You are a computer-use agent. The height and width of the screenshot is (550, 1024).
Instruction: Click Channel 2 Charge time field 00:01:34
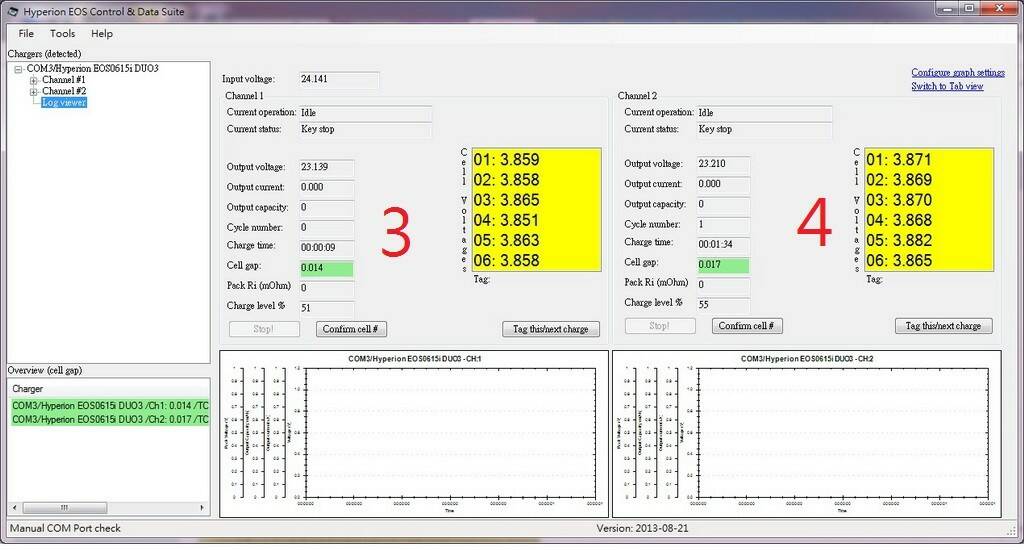click(x=723, y=244)
